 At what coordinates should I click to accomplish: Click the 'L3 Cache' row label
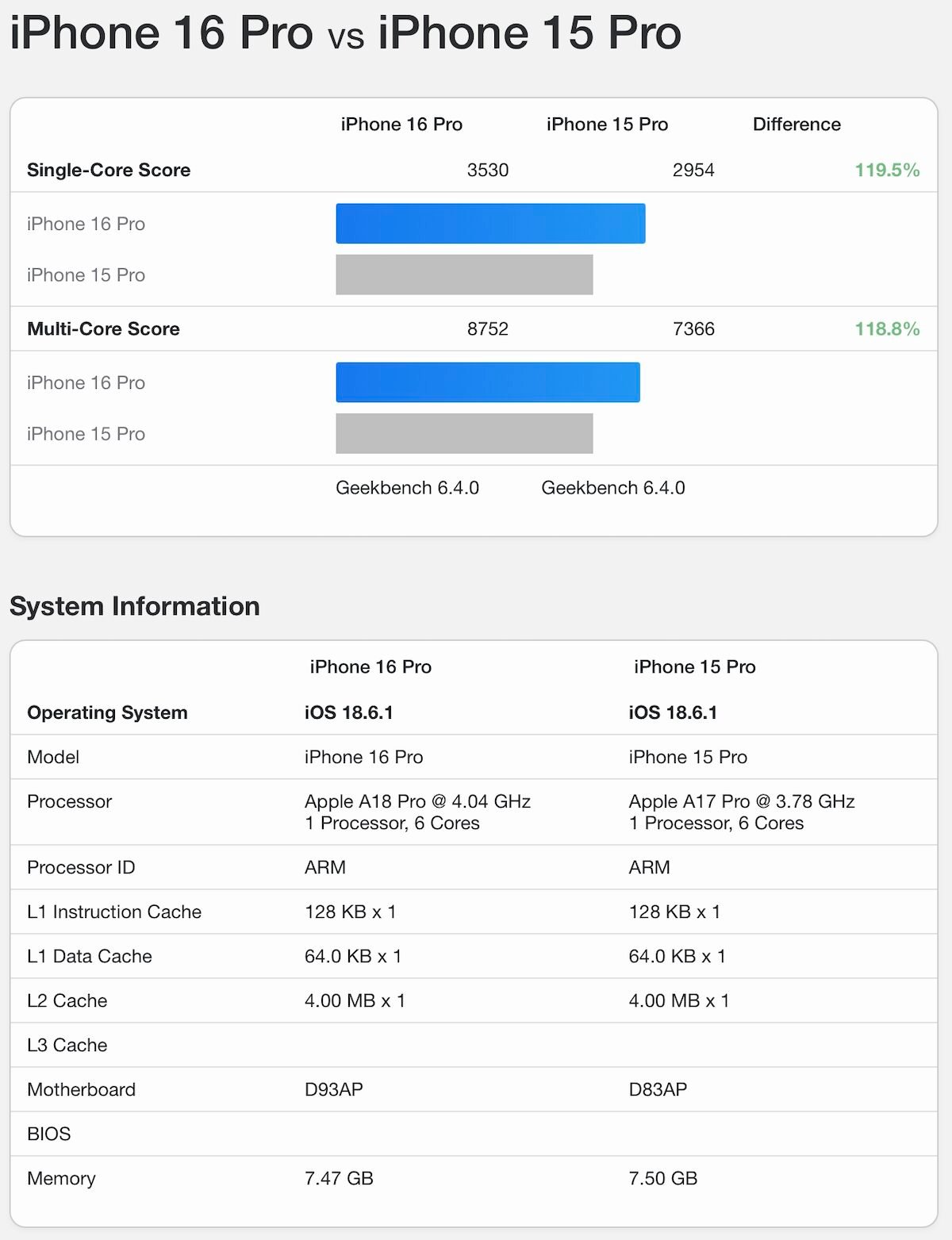(67, 1045)
